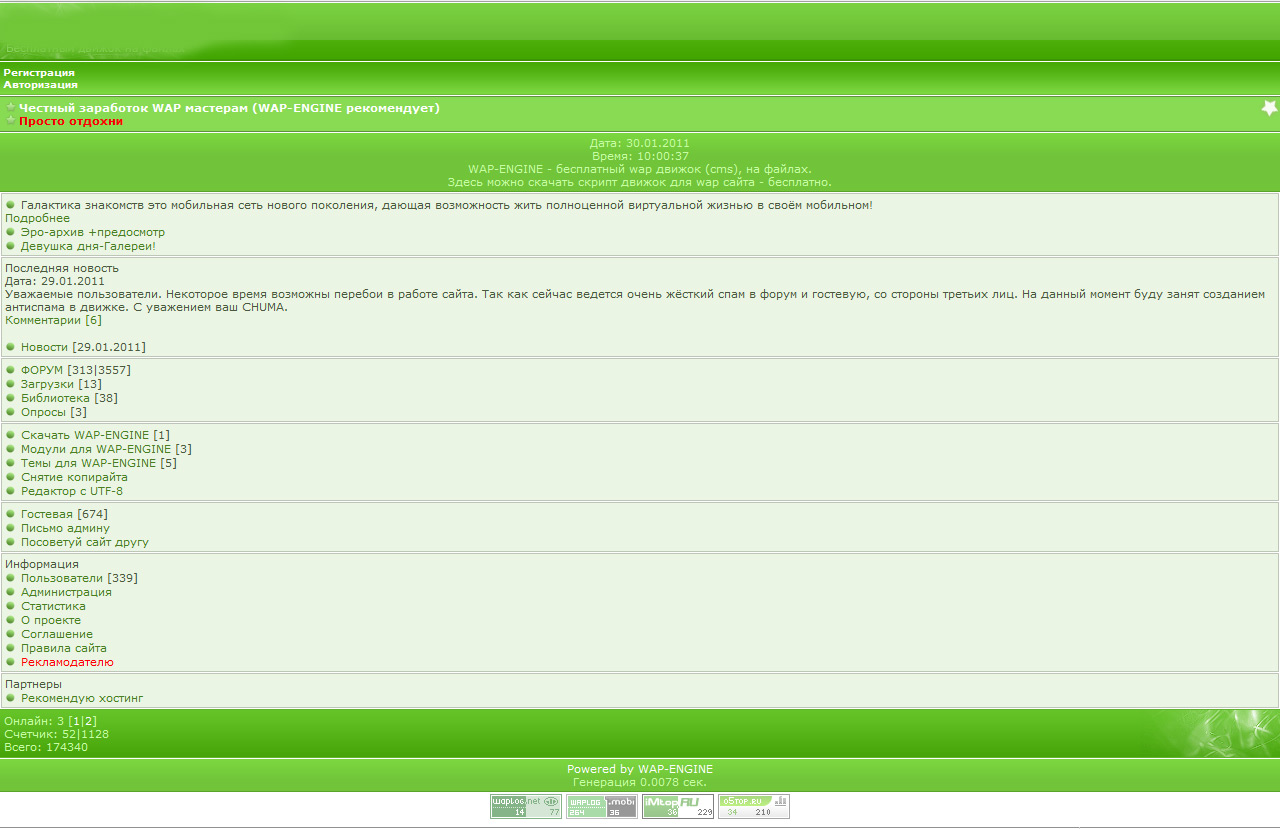Open Эро-архив +предосмотр link
The image size is (1280, 829).
93,232
